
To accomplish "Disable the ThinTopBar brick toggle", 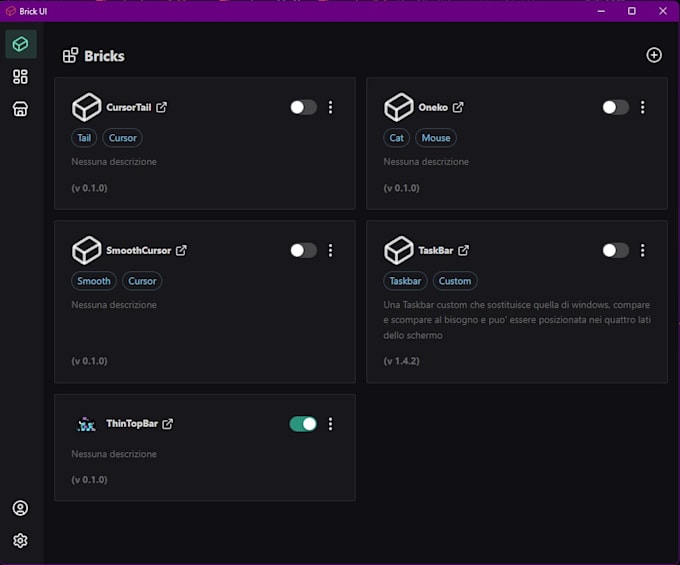I will coord(303,424).
